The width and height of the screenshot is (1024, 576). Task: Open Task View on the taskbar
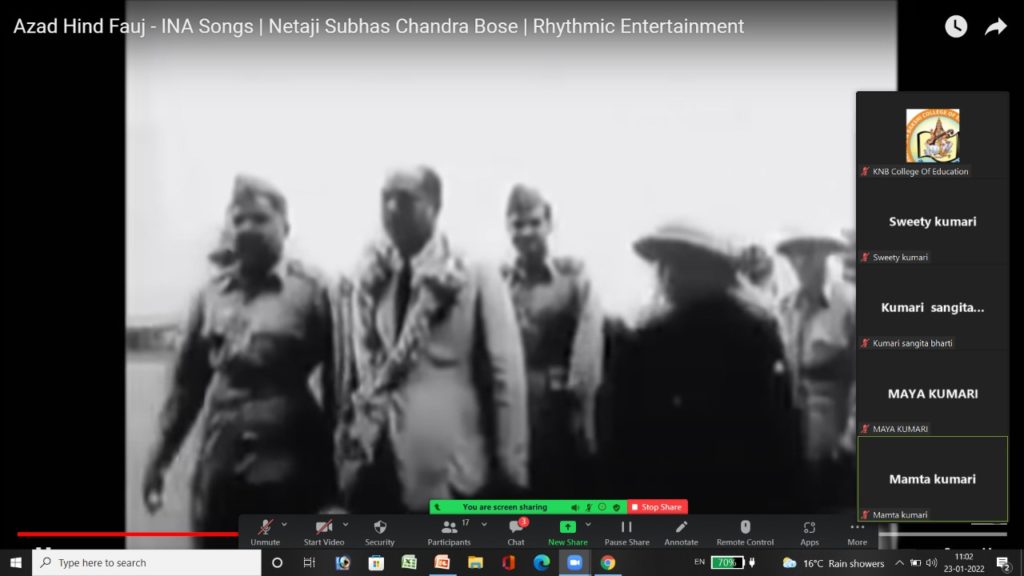click(x=310, y=562)
